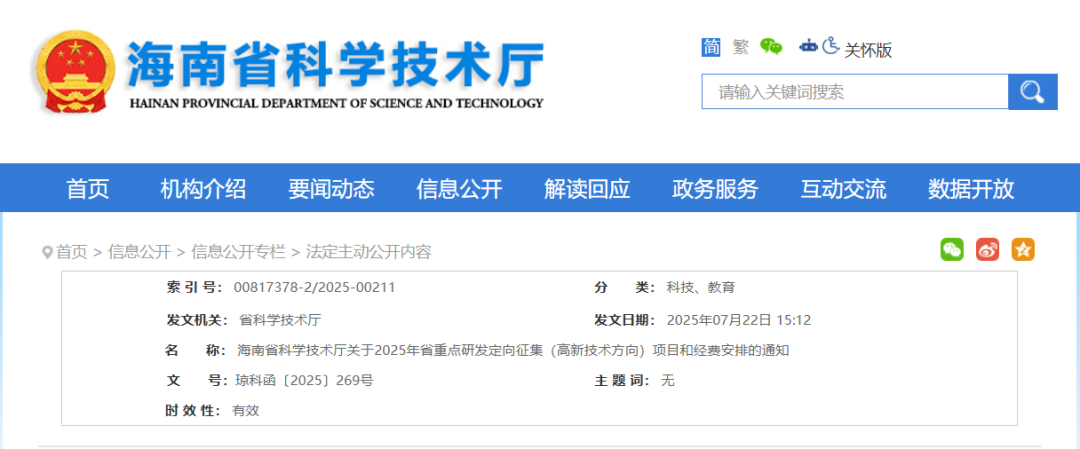Select issuing agency 省科学技术厅

(x=280, y=320)
